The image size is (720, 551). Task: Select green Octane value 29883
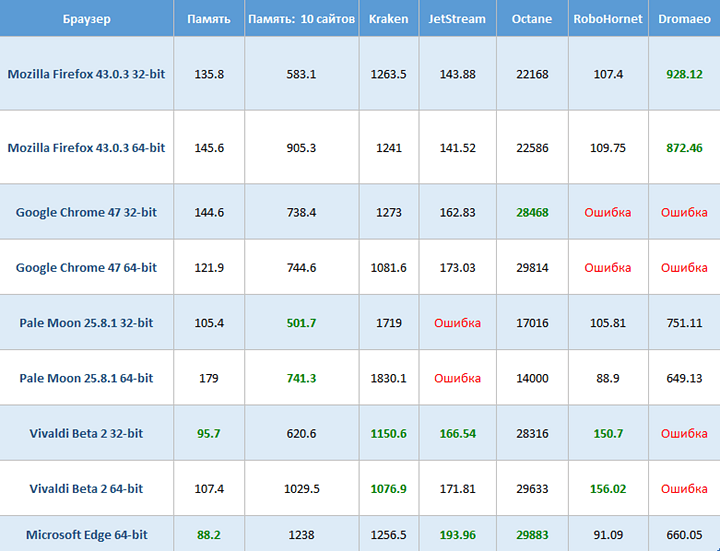point(532,535)
